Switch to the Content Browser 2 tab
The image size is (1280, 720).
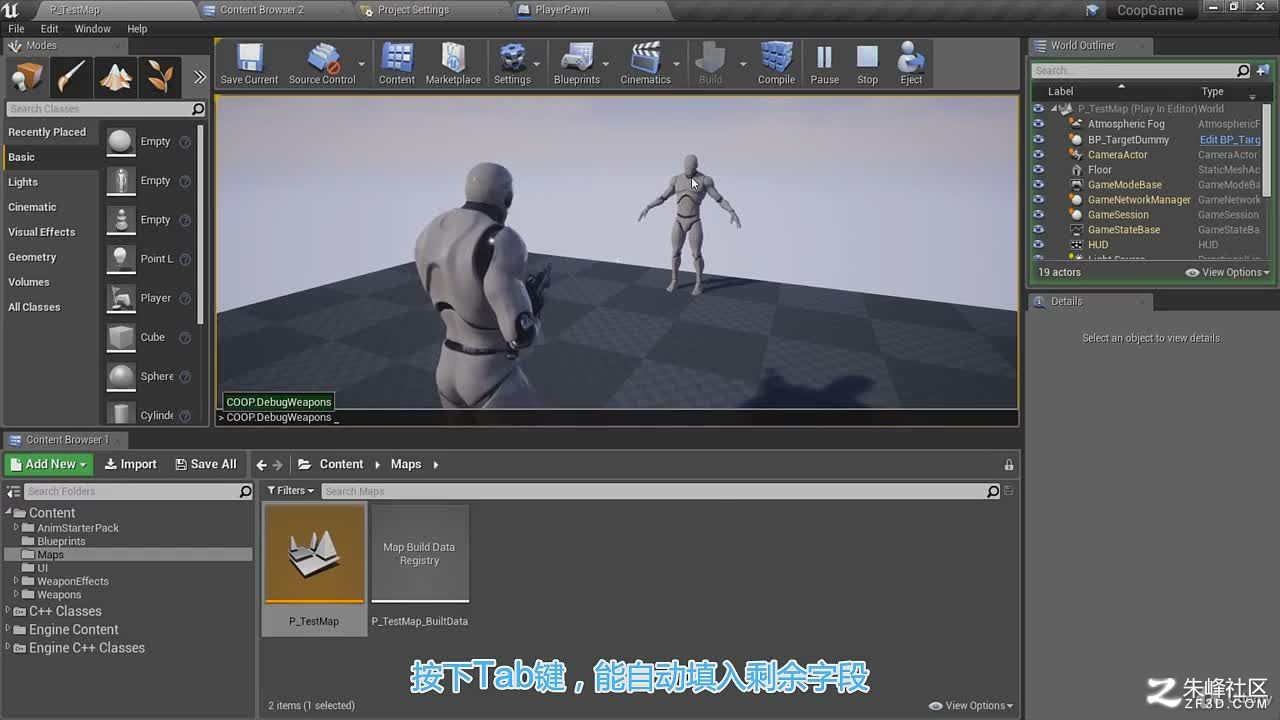pos(262,10)
